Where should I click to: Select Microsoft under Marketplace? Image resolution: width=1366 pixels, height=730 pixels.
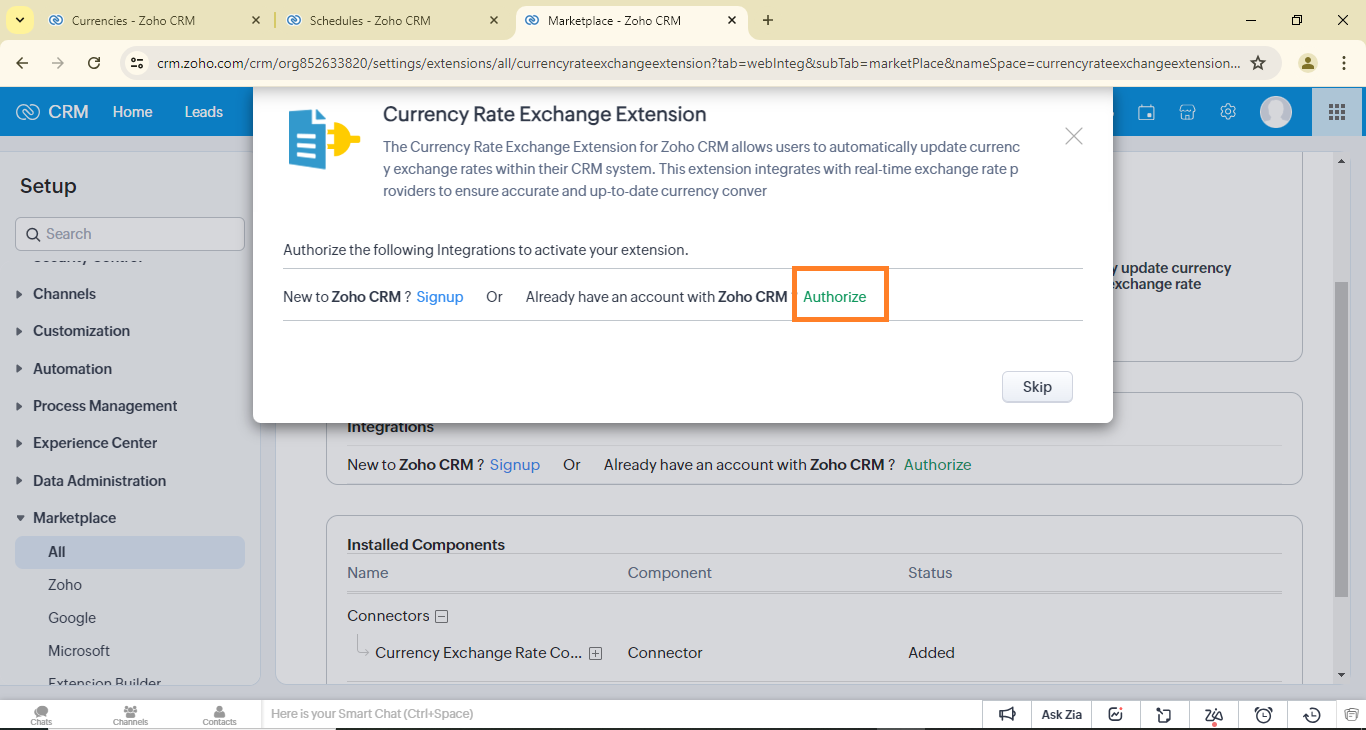pos(79,651)
